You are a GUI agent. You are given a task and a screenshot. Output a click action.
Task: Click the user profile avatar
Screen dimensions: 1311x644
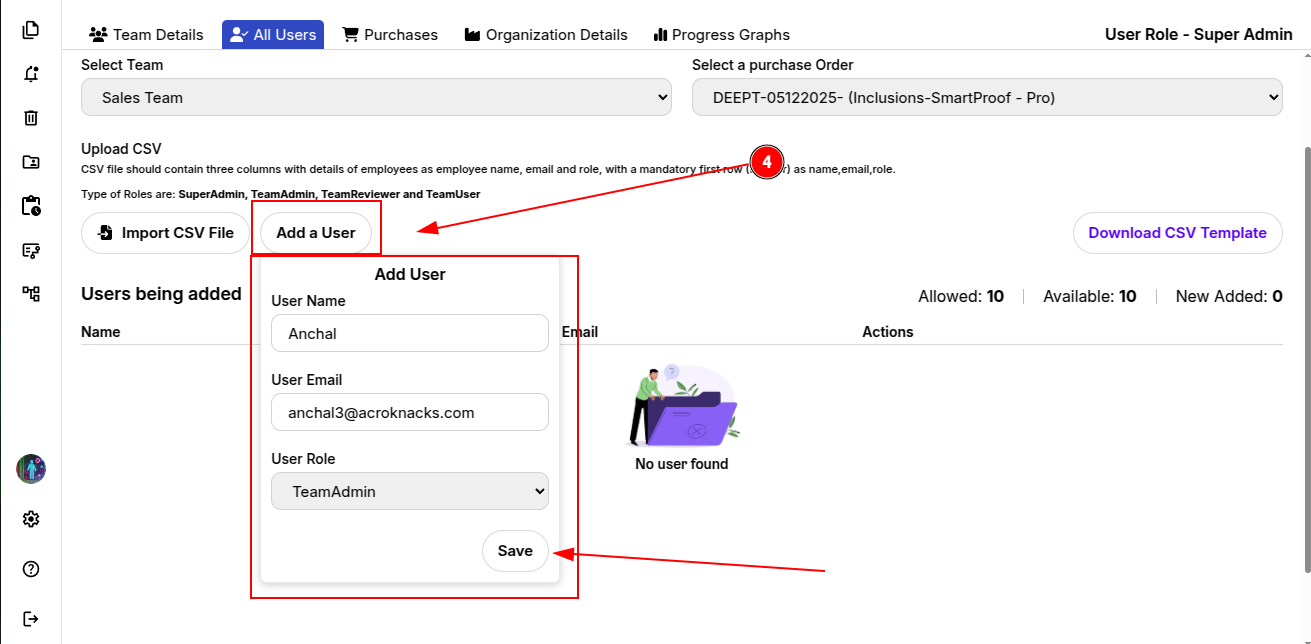[31, 469]
